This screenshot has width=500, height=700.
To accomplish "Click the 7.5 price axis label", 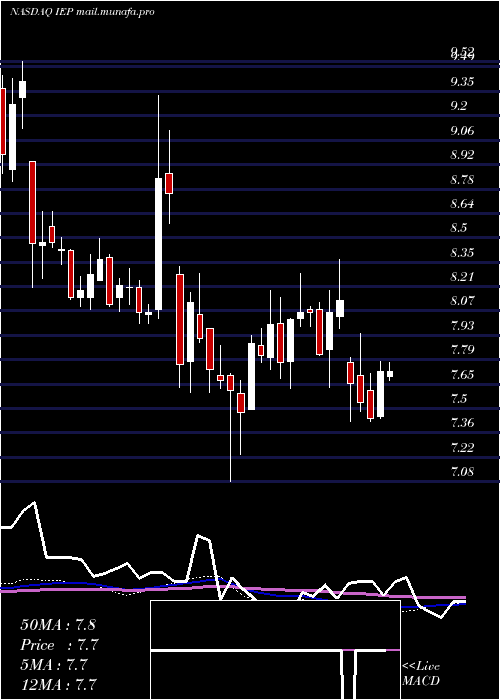I will point(458,398).
